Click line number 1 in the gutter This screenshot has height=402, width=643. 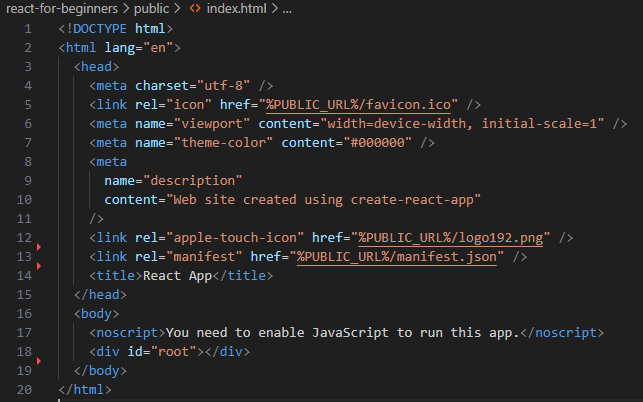click(x=28, y=29)
